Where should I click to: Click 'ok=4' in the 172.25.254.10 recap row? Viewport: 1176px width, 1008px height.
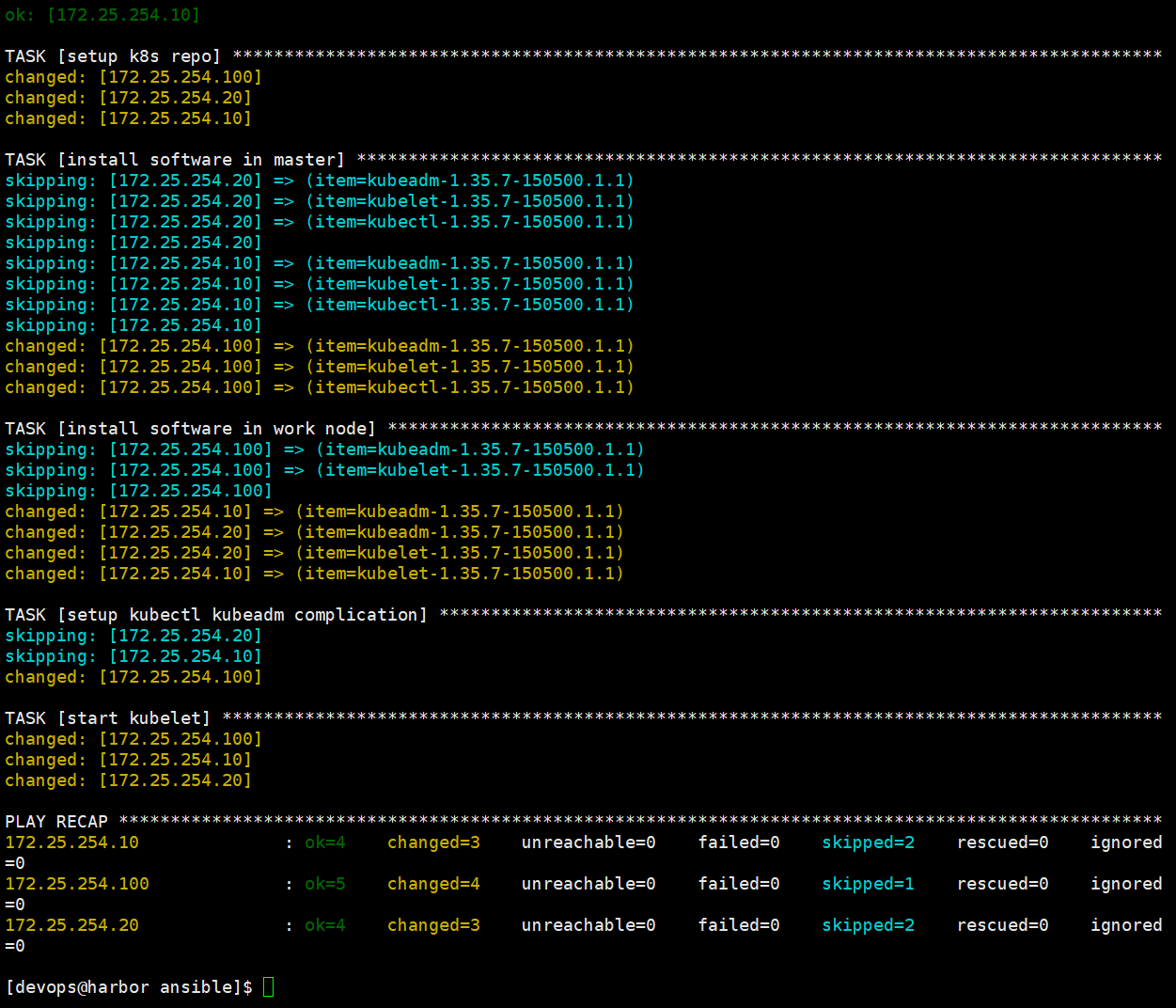tap(325, 843)
